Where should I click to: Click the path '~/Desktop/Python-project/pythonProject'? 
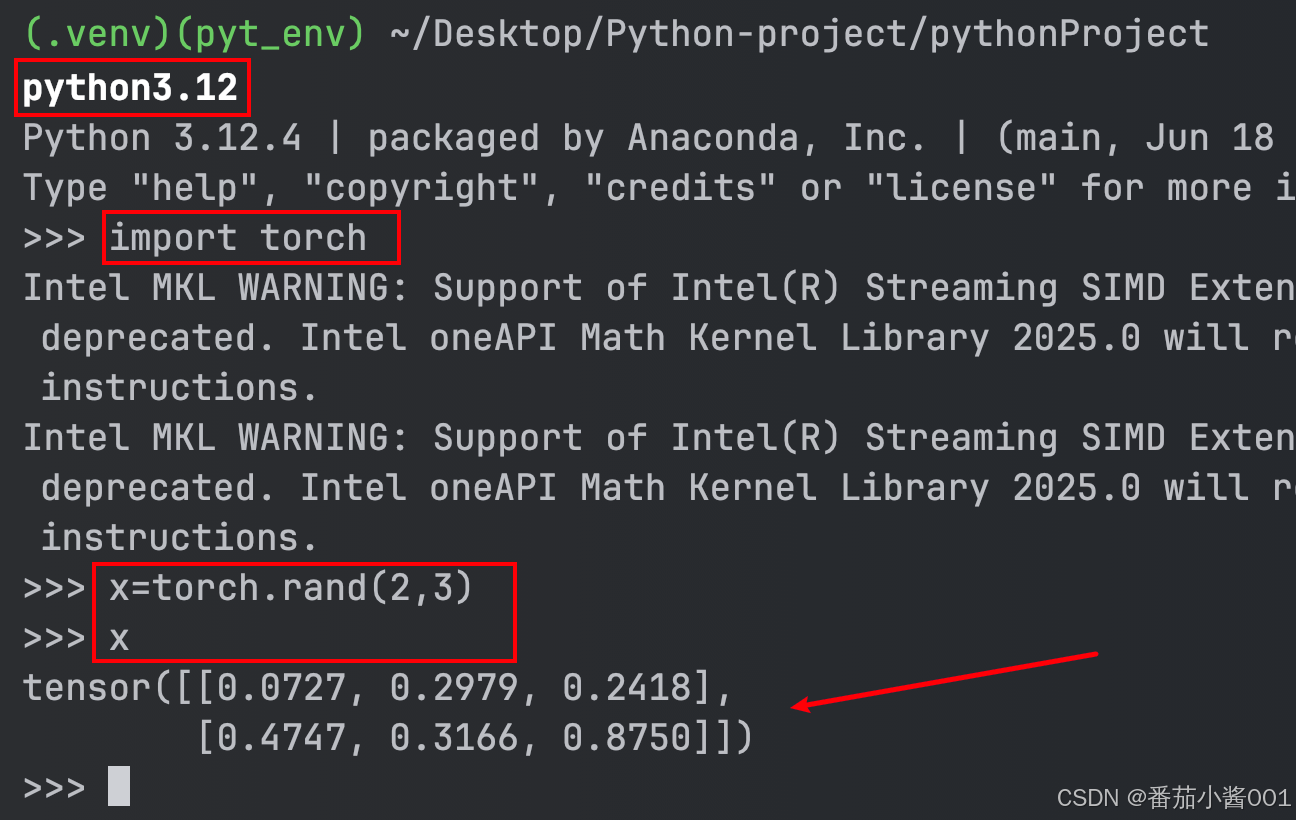coord(798,35)
